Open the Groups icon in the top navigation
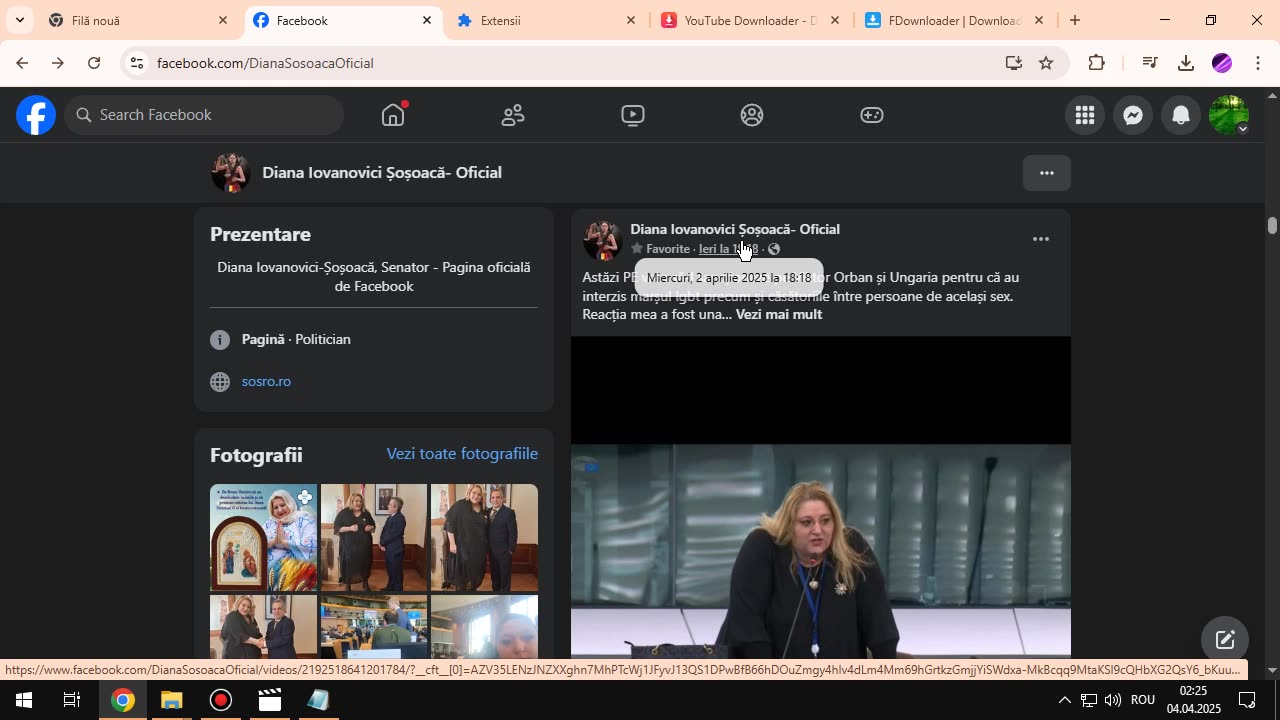Screen dimensions: 1280x720 click(752, 115)
